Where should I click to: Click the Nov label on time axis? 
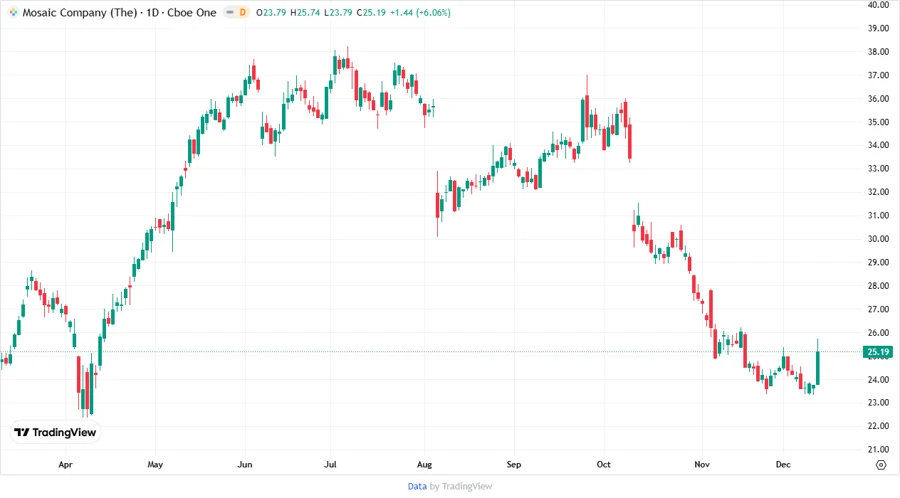702,464
